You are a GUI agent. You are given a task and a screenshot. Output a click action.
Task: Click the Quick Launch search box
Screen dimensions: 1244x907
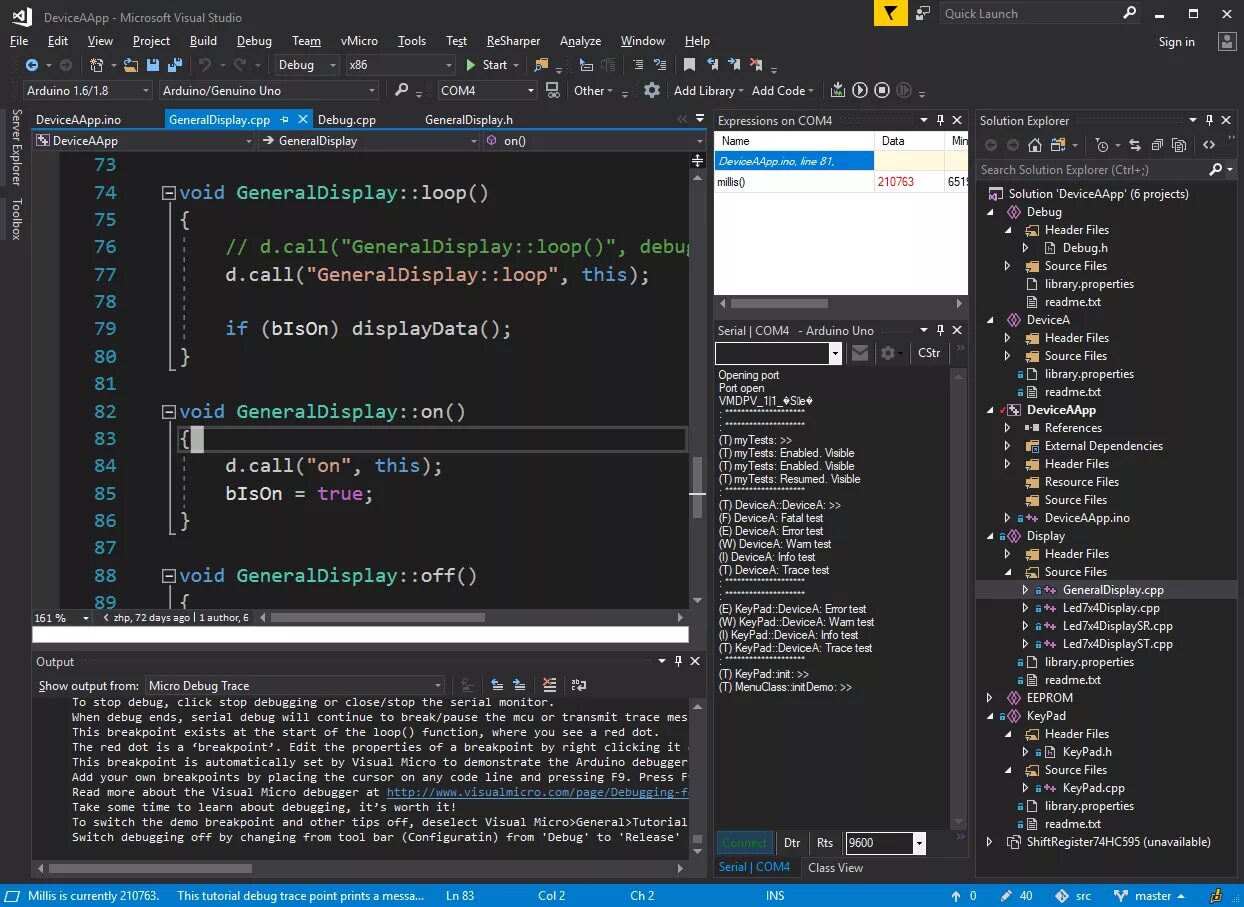[x=1040, y=14]
